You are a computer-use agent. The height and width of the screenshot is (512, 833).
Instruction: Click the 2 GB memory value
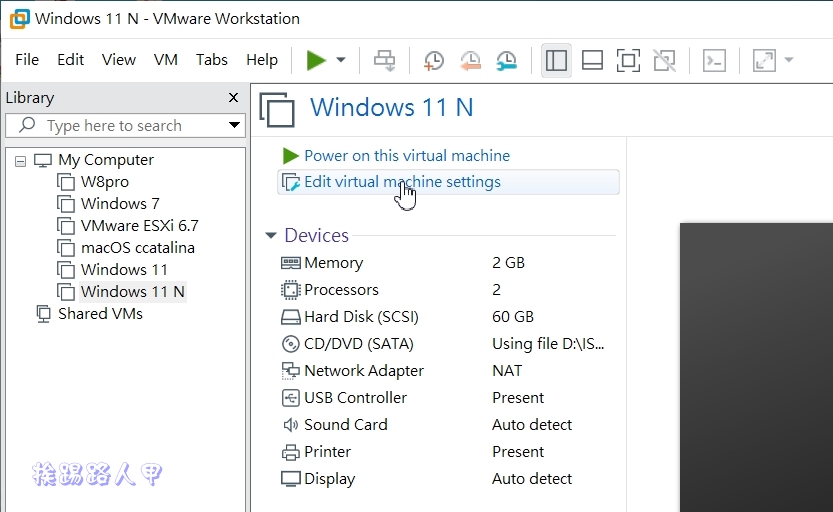click(508, 263)
